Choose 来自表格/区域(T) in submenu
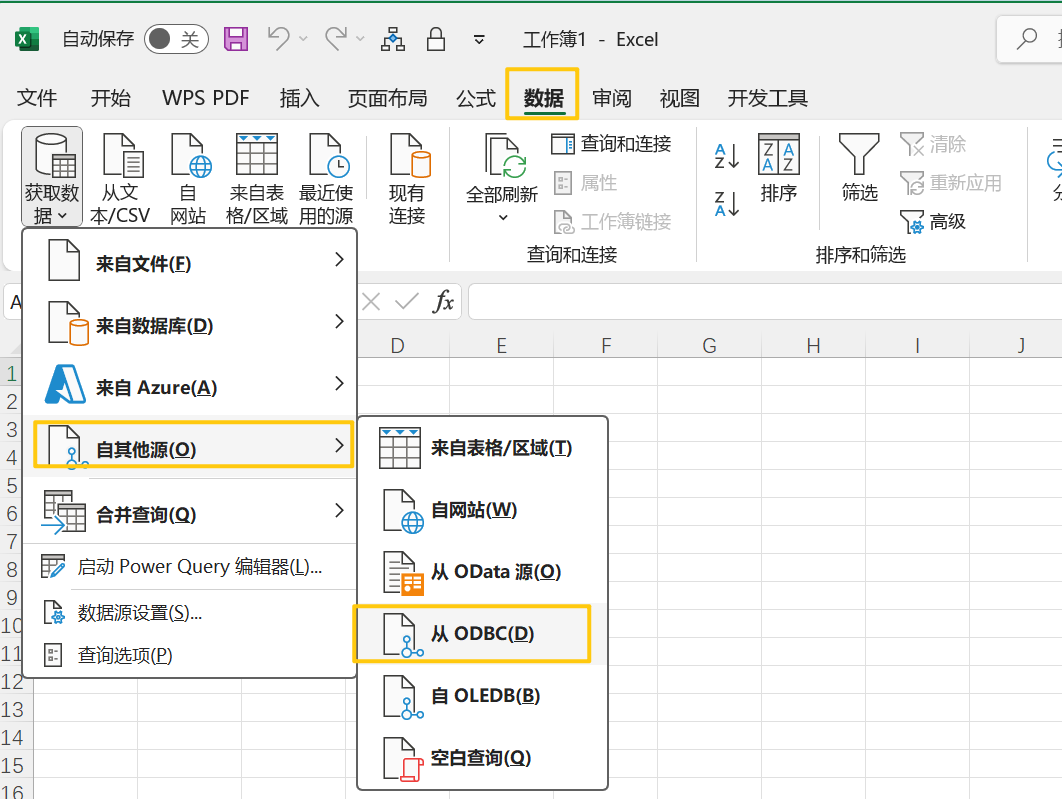 point(482,448)
